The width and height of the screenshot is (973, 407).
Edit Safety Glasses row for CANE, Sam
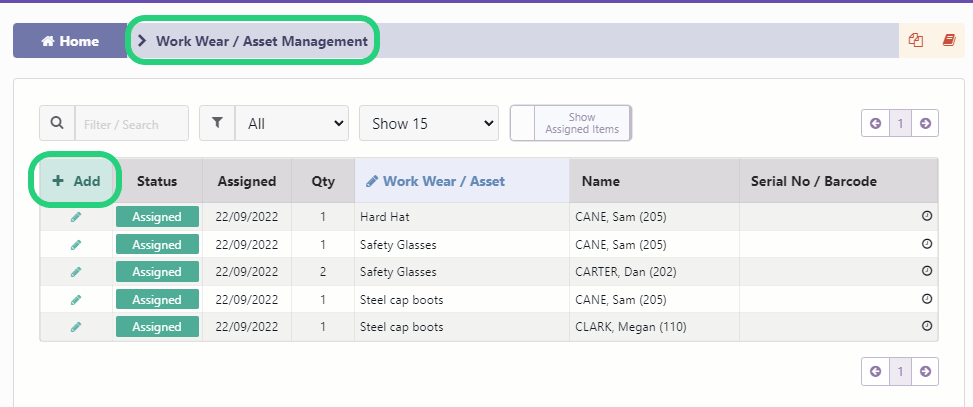pyautogui.click(x=76, y=244)
